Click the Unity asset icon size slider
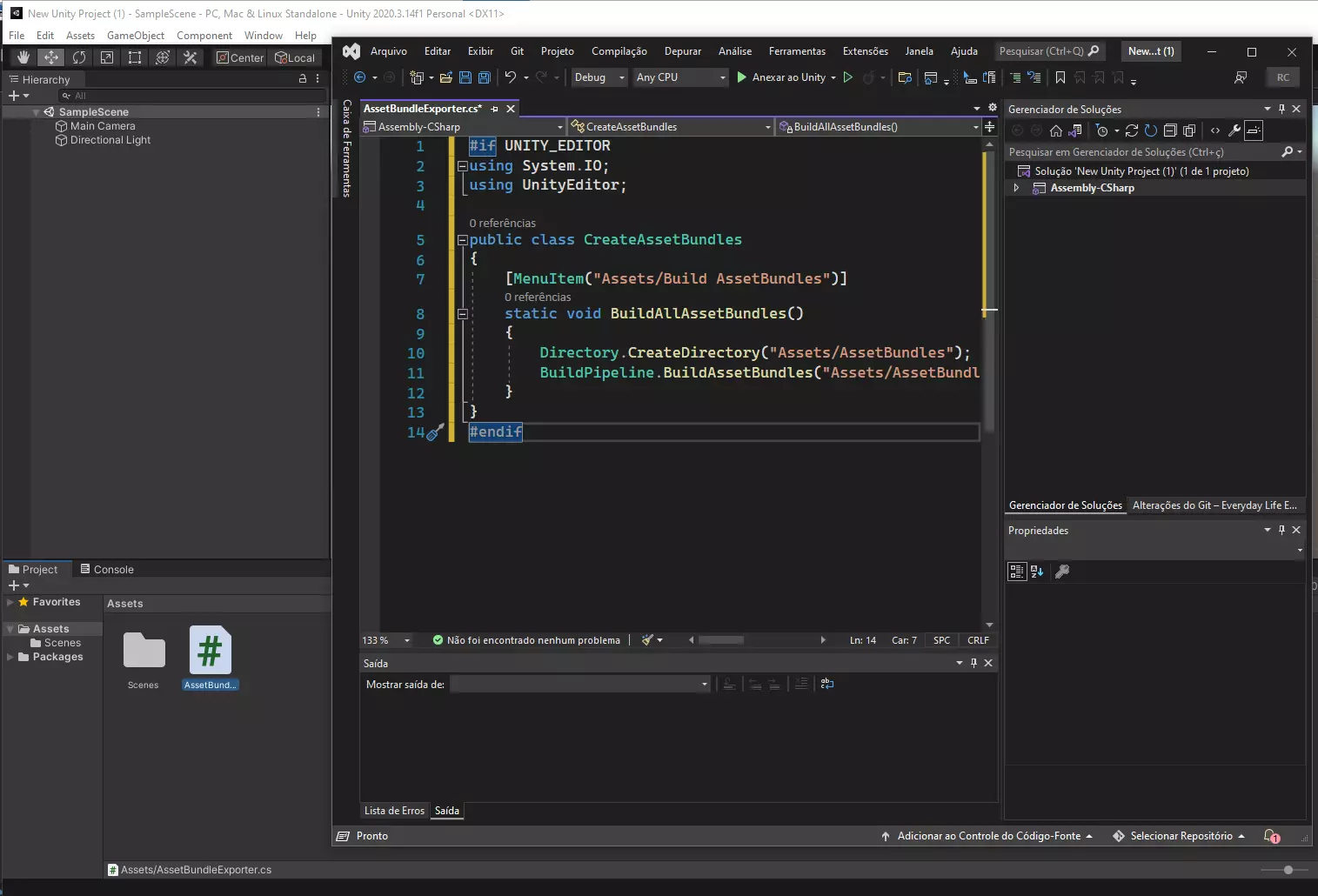 pyautogui.click(x=1288, y=870)
